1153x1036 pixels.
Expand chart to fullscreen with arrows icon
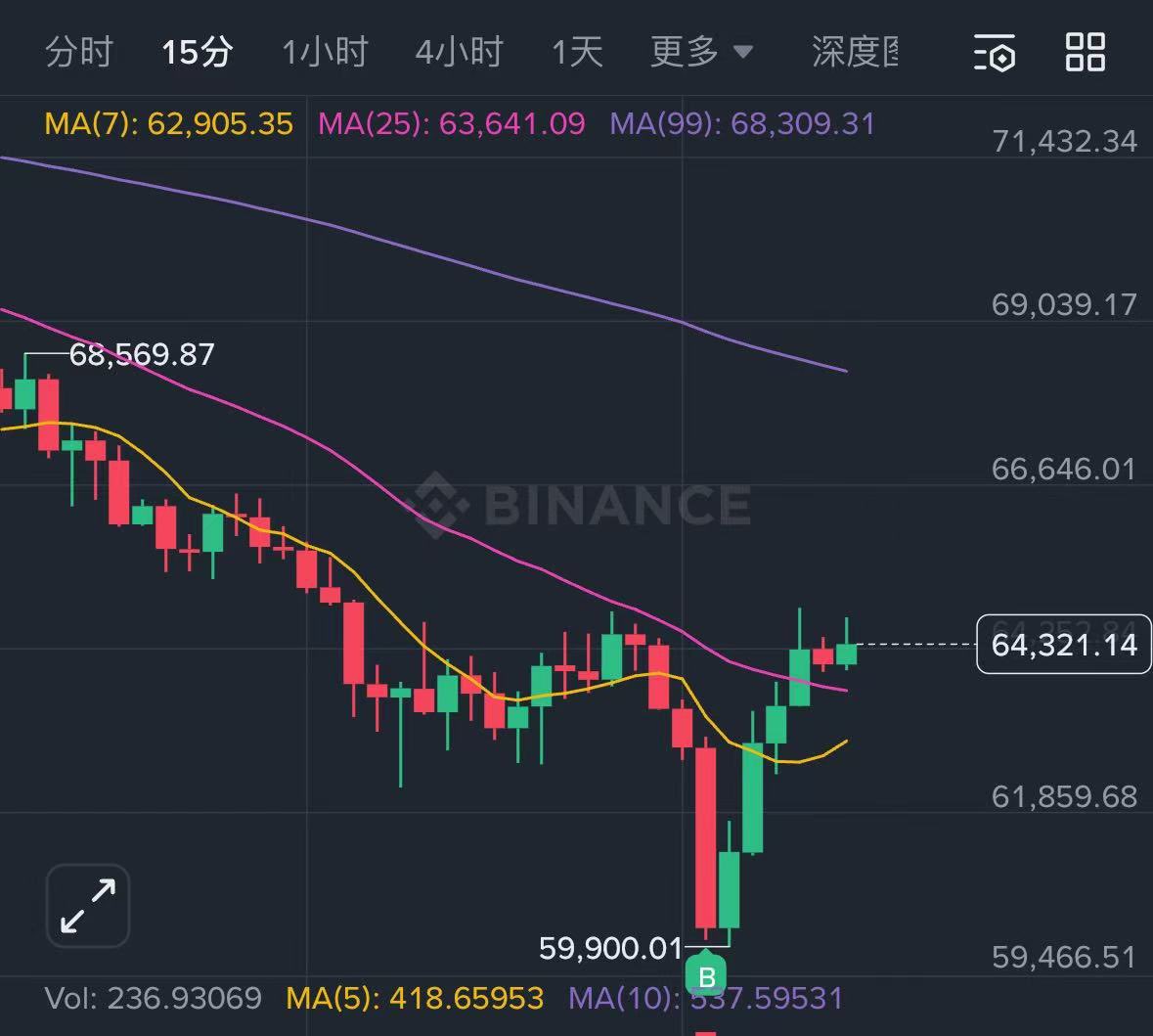click(x=88, y=905)
